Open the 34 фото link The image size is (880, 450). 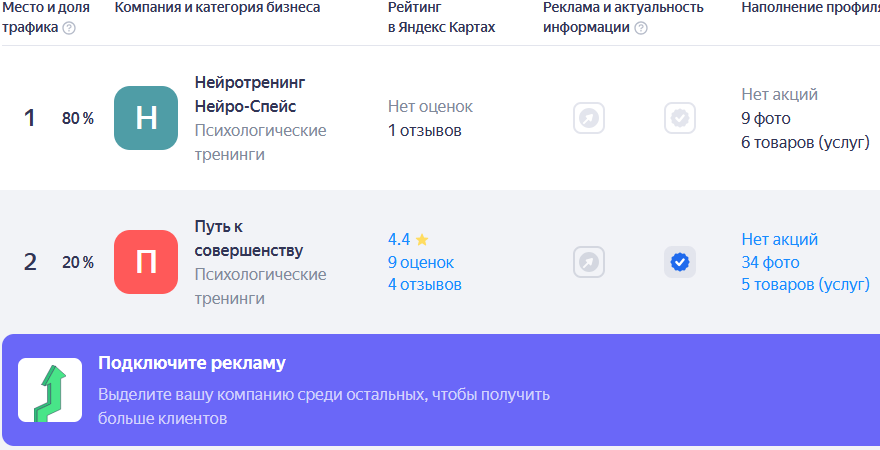pyautogui.click(x=770, y=262)
